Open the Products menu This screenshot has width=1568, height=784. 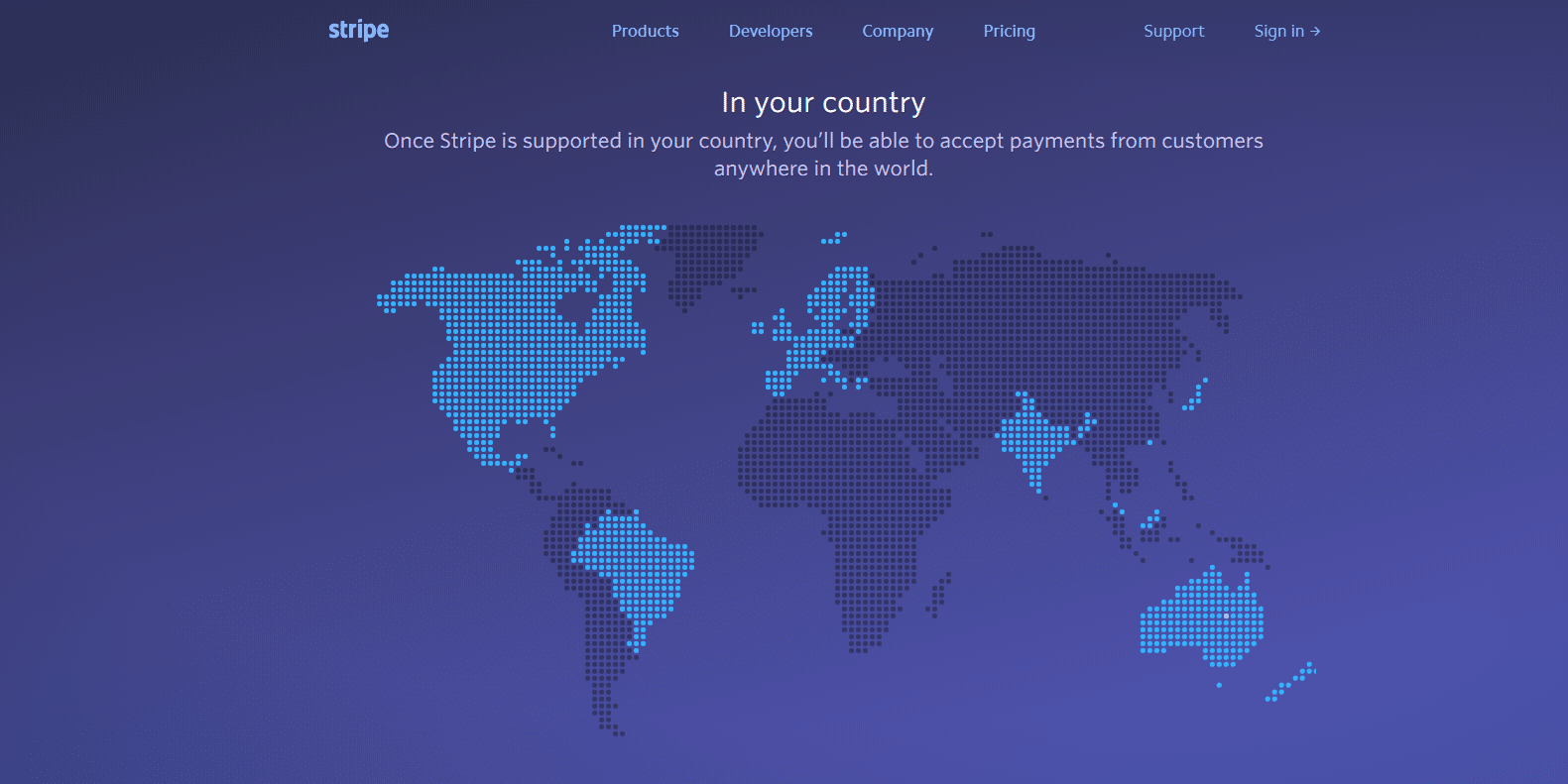[x=645, y=31]
